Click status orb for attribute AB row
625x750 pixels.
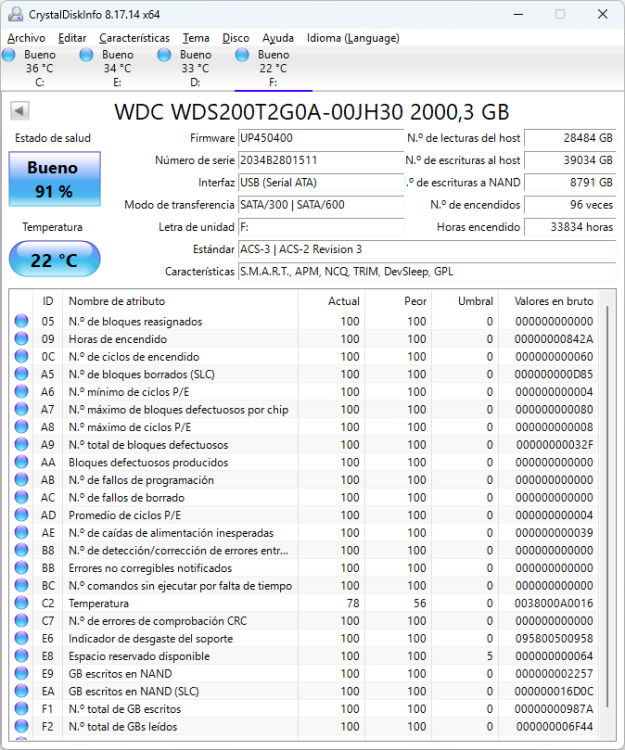(x=22, y=480)
